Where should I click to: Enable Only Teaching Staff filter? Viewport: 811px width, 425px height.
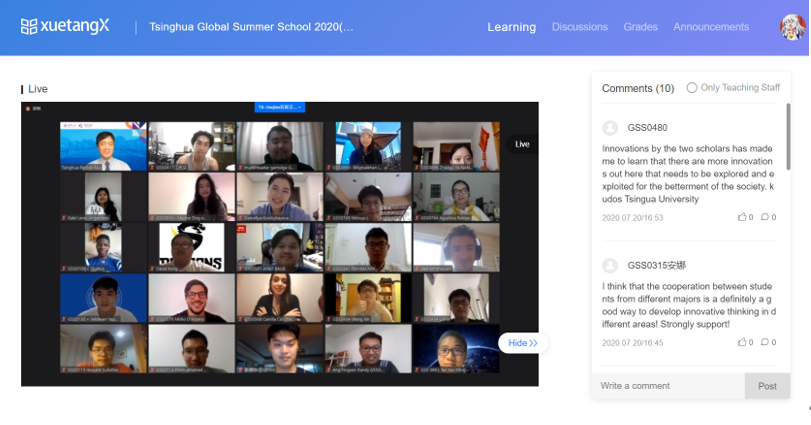click(691, 88)
